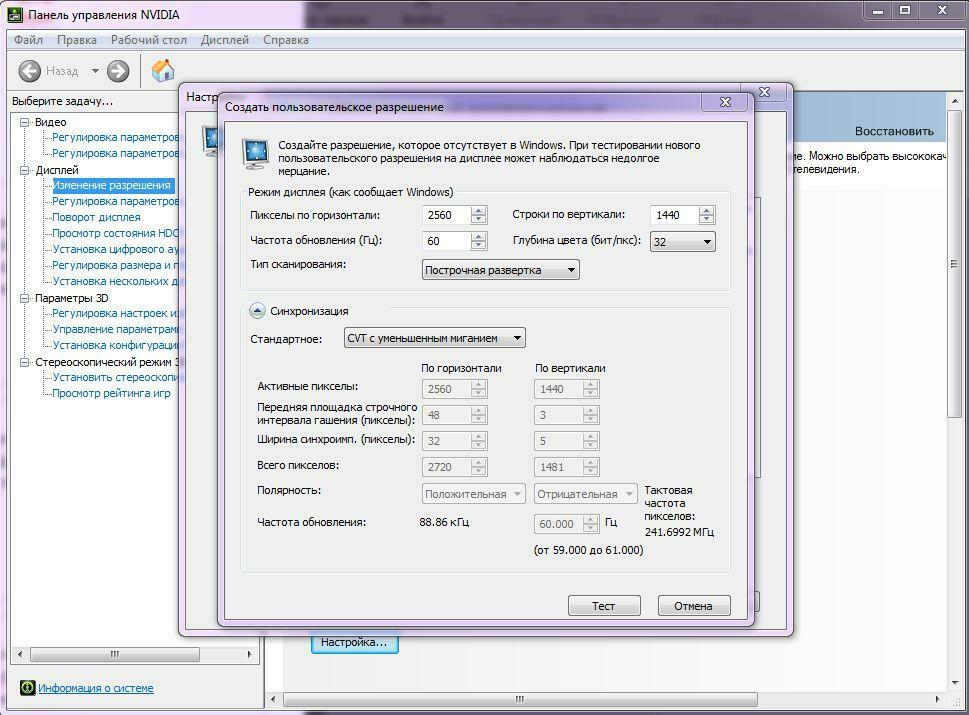This screenshot has height=715, width=969.
Task: Click the Строки по вертикали spinner arrows
Action: point(706,215)
